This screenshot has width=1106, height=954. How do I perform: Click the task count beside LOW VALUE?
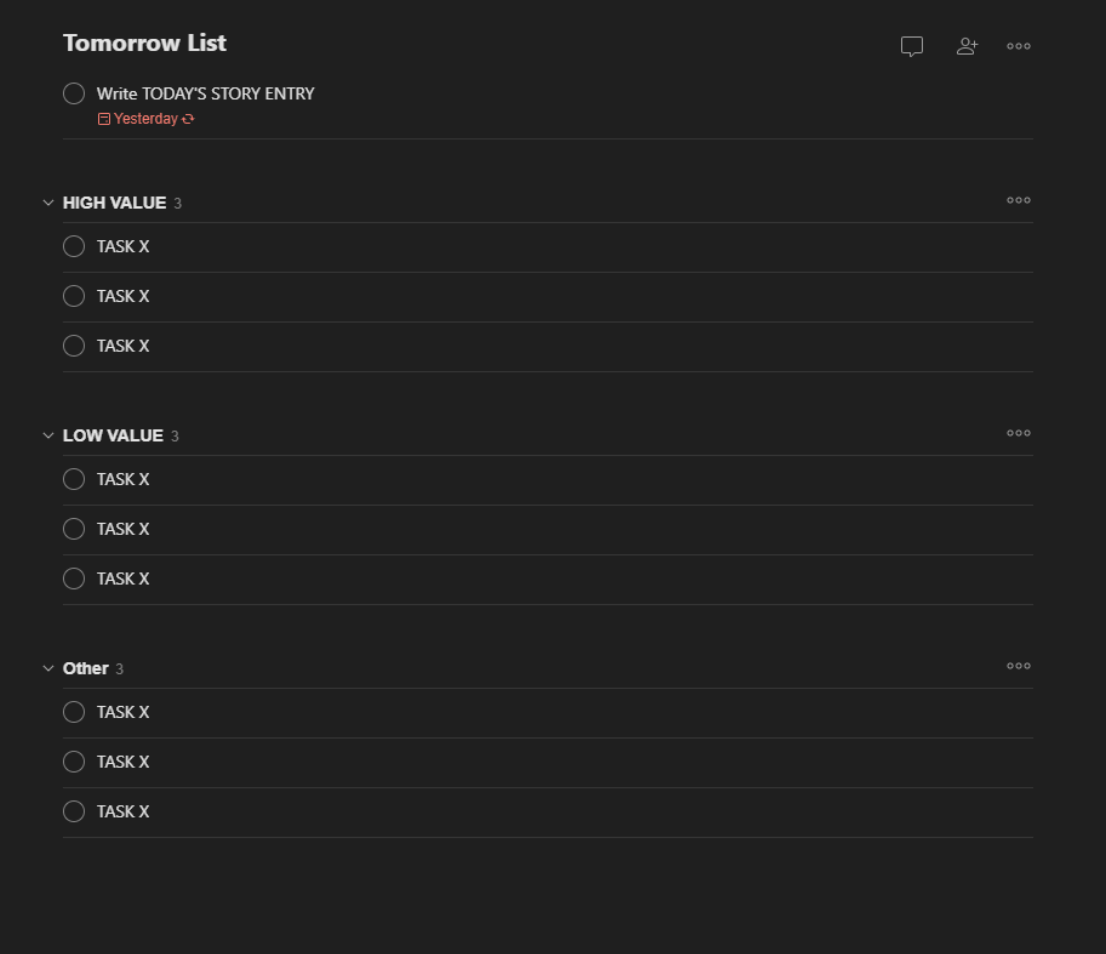point(175,436)
